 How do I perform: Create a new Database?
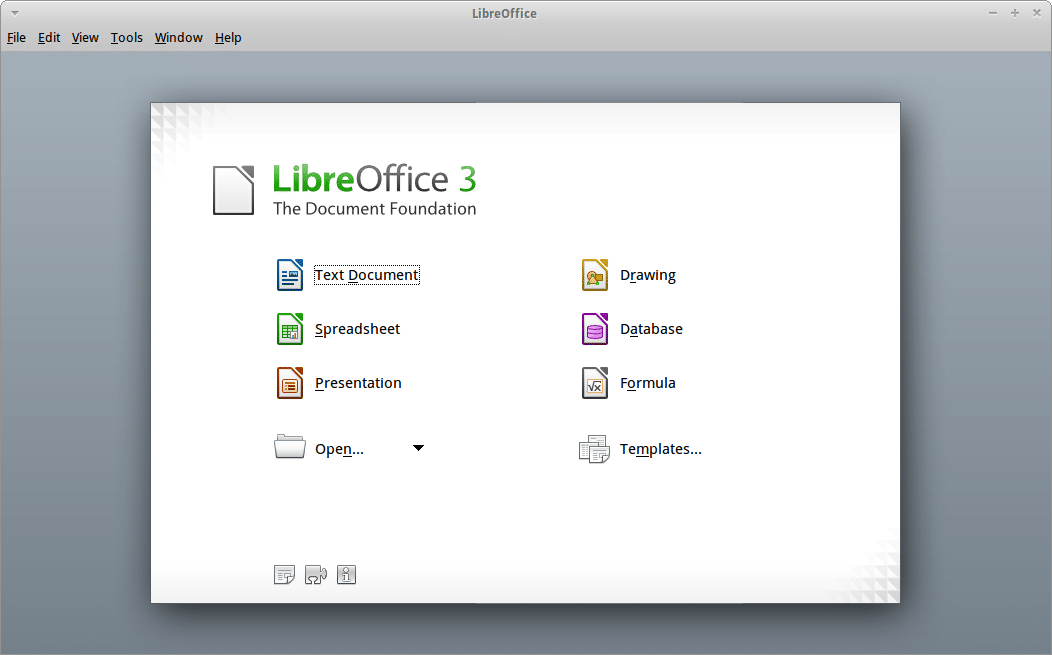click(651, 329)
